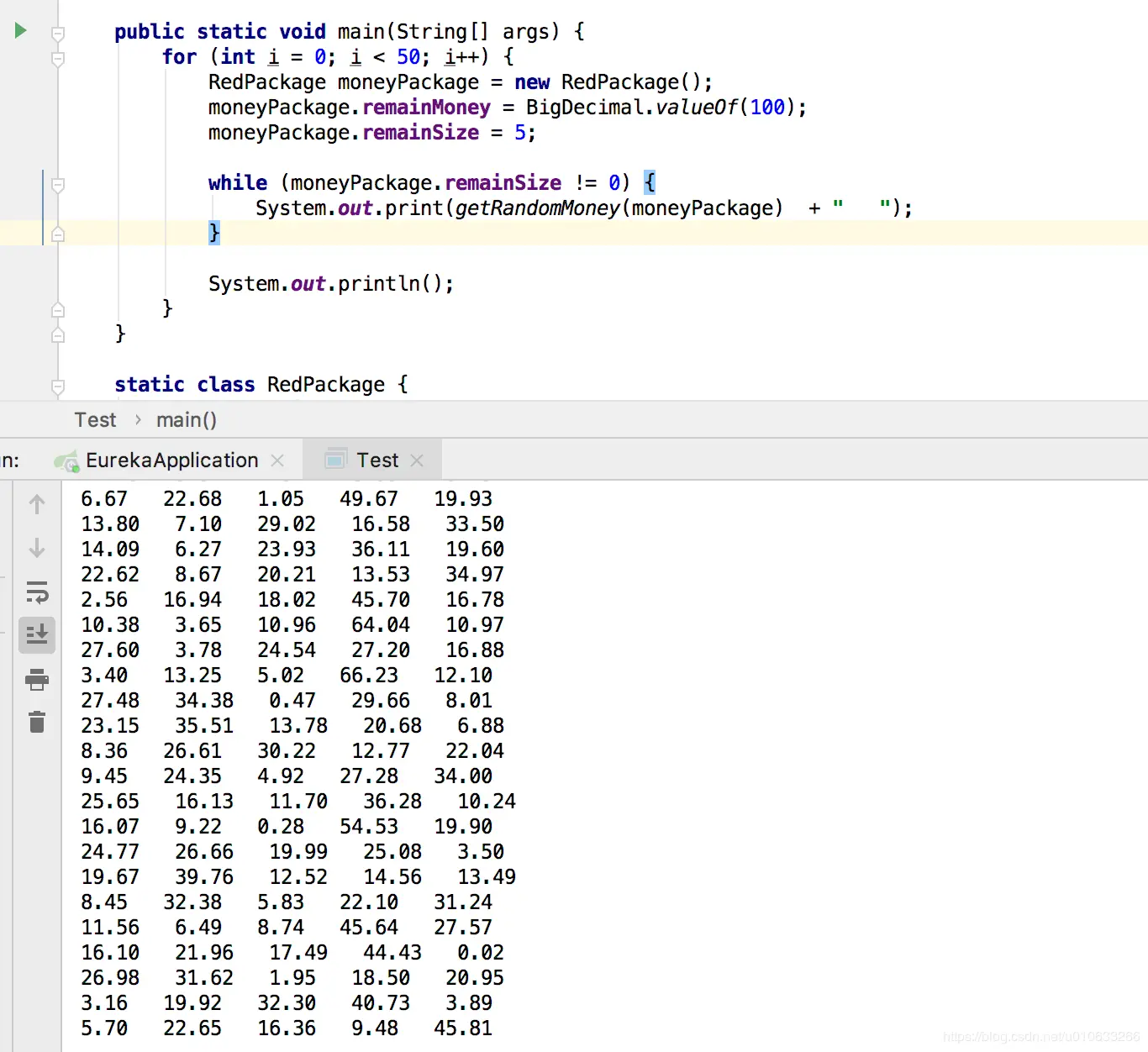Click the fold marker at the for loop's closing brace
Screen dimensions: 1148x1052
click(x=58, y=310)
